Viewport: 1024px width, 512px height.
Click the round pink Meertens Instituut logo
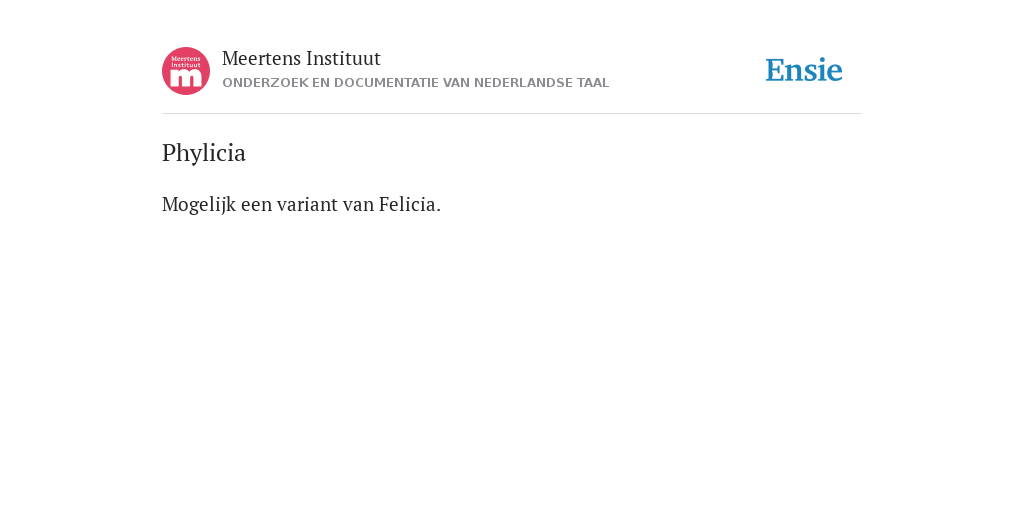(x=186, y=71)
